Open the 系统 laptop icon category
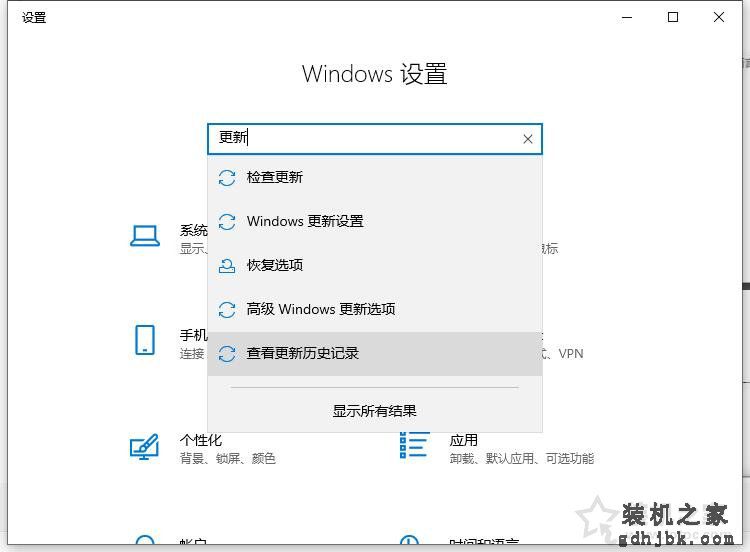 point(144,236)
